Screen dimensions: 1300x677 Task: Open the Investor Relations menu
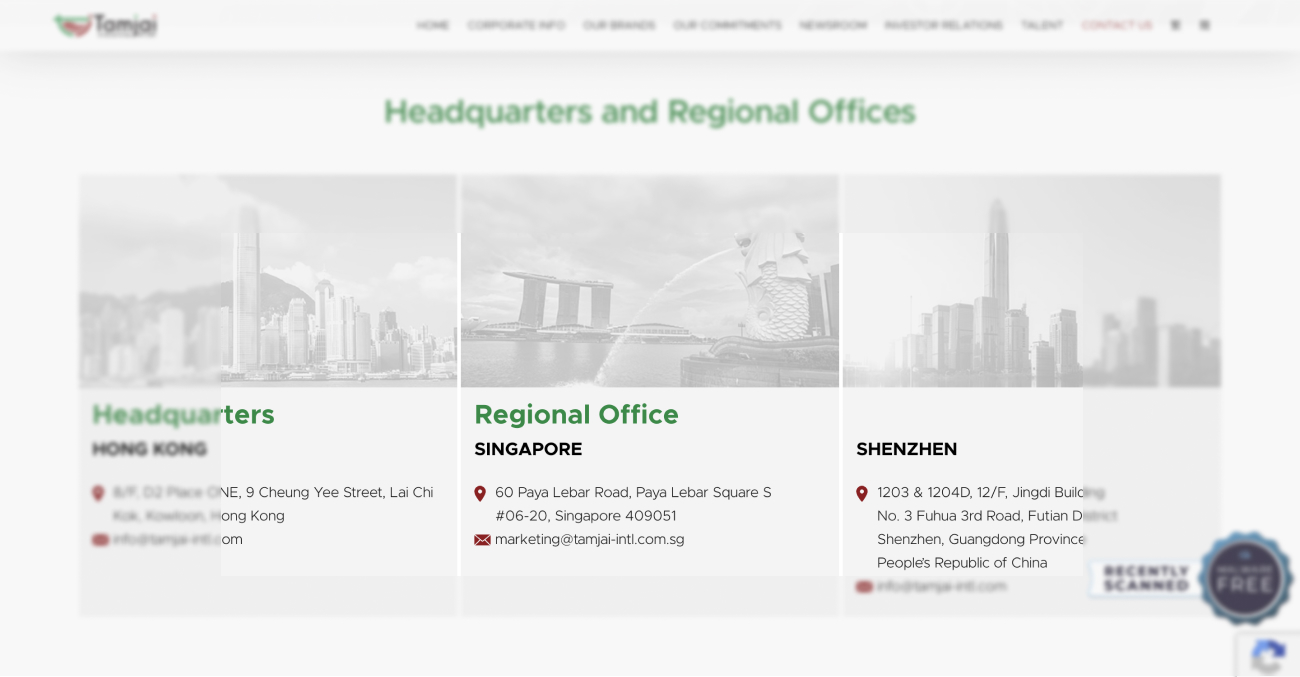(x=943, y=25)
